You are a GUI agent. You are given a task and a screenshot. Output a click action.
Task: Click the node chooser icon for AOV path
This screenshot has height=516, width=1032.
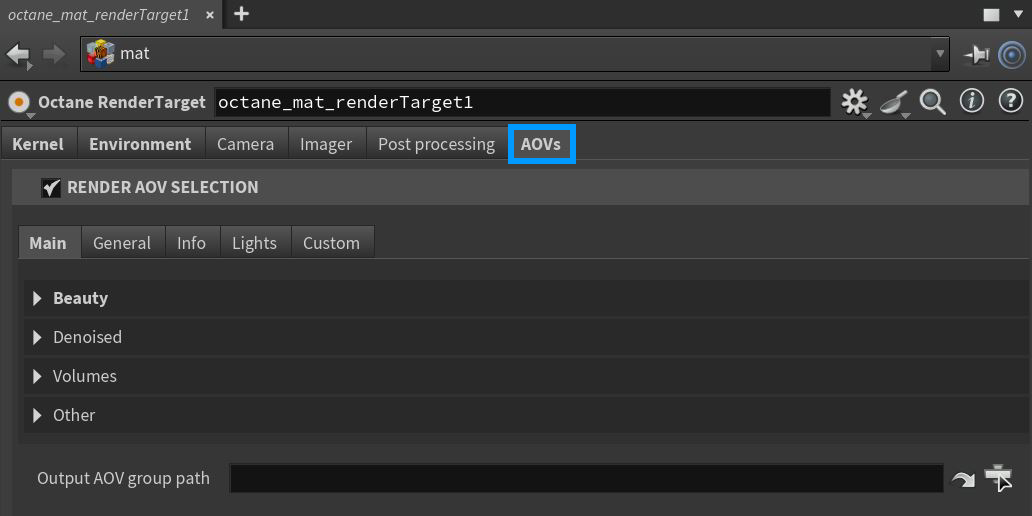[998, 478]
